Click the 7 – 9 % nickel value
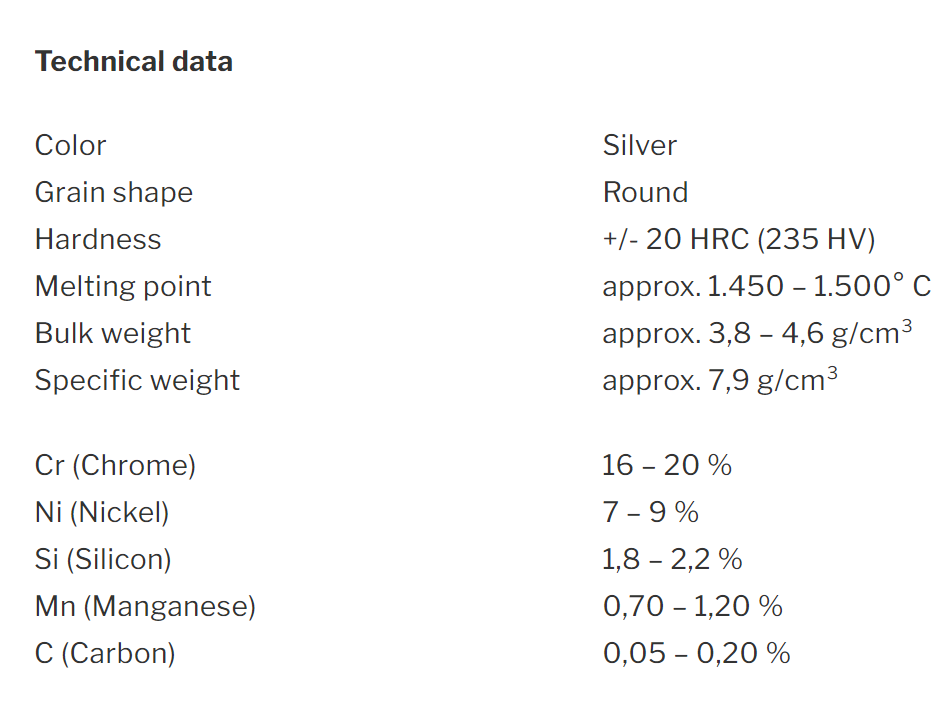 [651, 512]
